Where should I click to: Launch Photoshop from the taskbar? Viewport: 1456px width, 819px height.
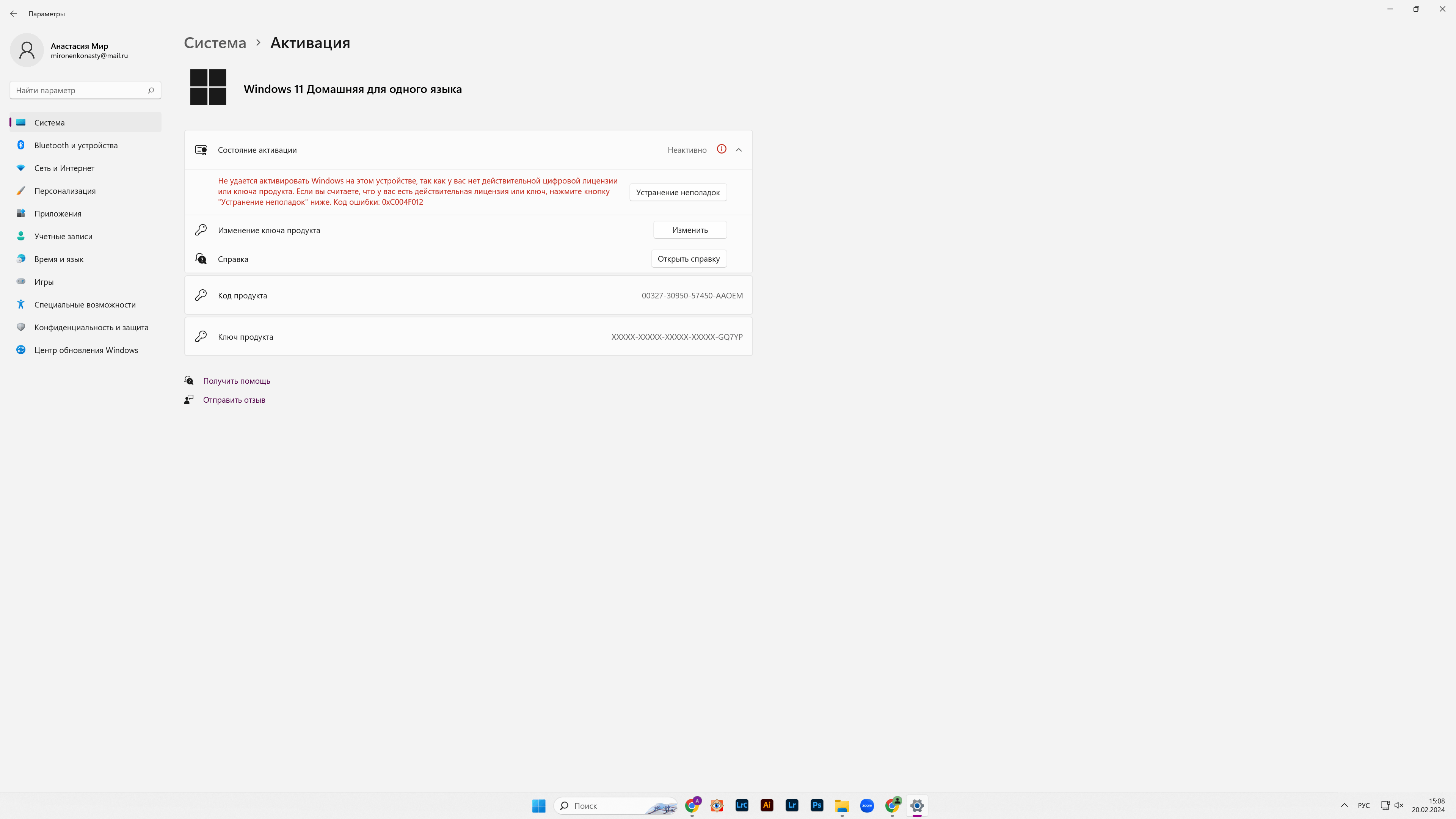pyautogui.click(x=817, y=805)
